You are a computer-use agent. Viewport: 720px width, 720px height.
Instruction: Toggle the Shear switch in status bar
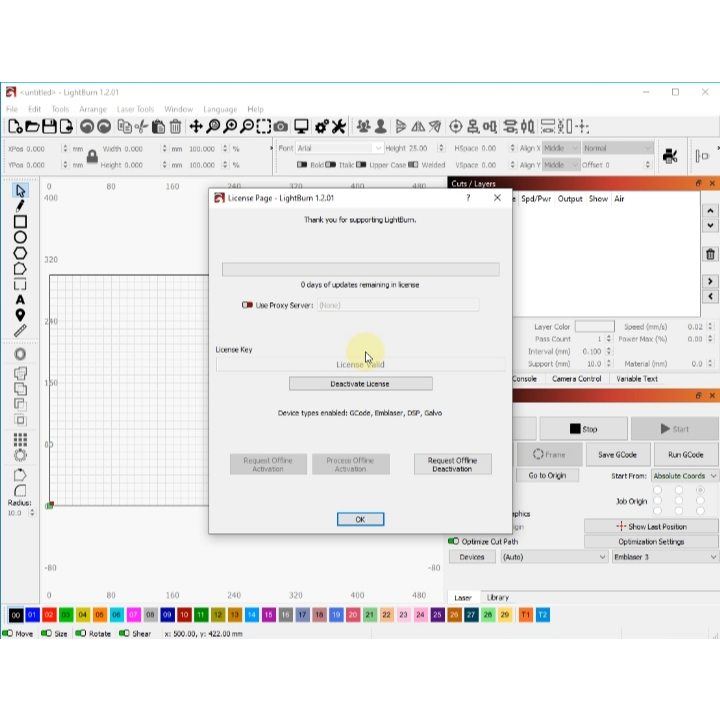coord(124,634)
